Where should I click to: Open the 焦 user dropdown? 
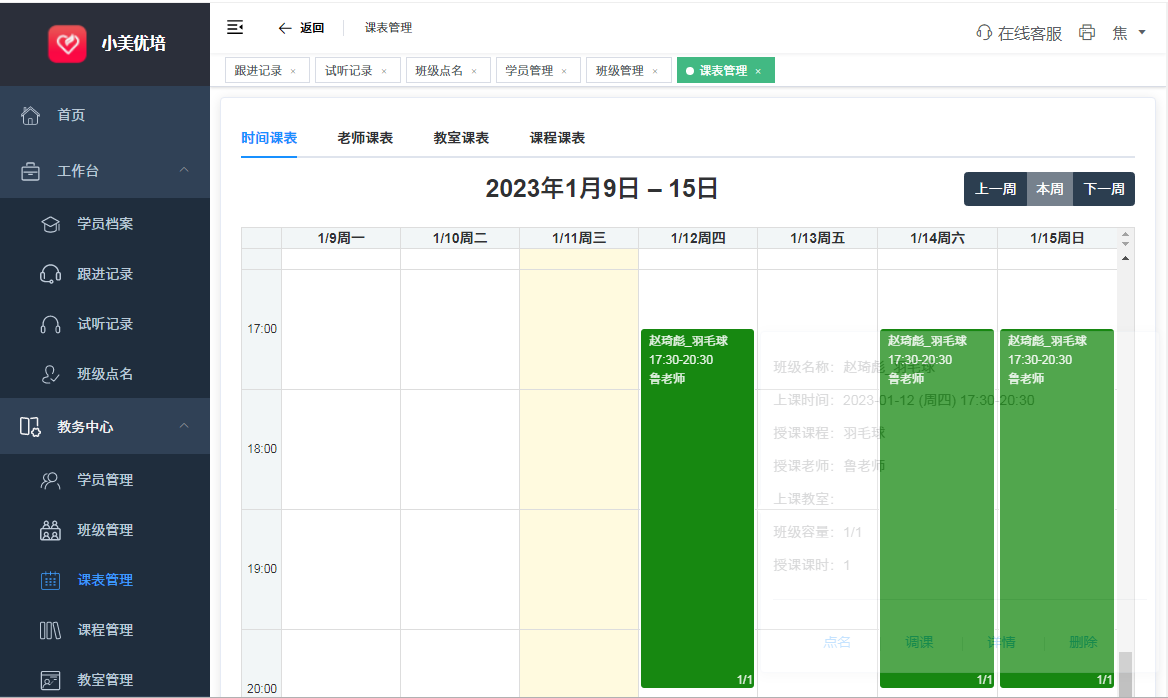tap(1129, 33)
